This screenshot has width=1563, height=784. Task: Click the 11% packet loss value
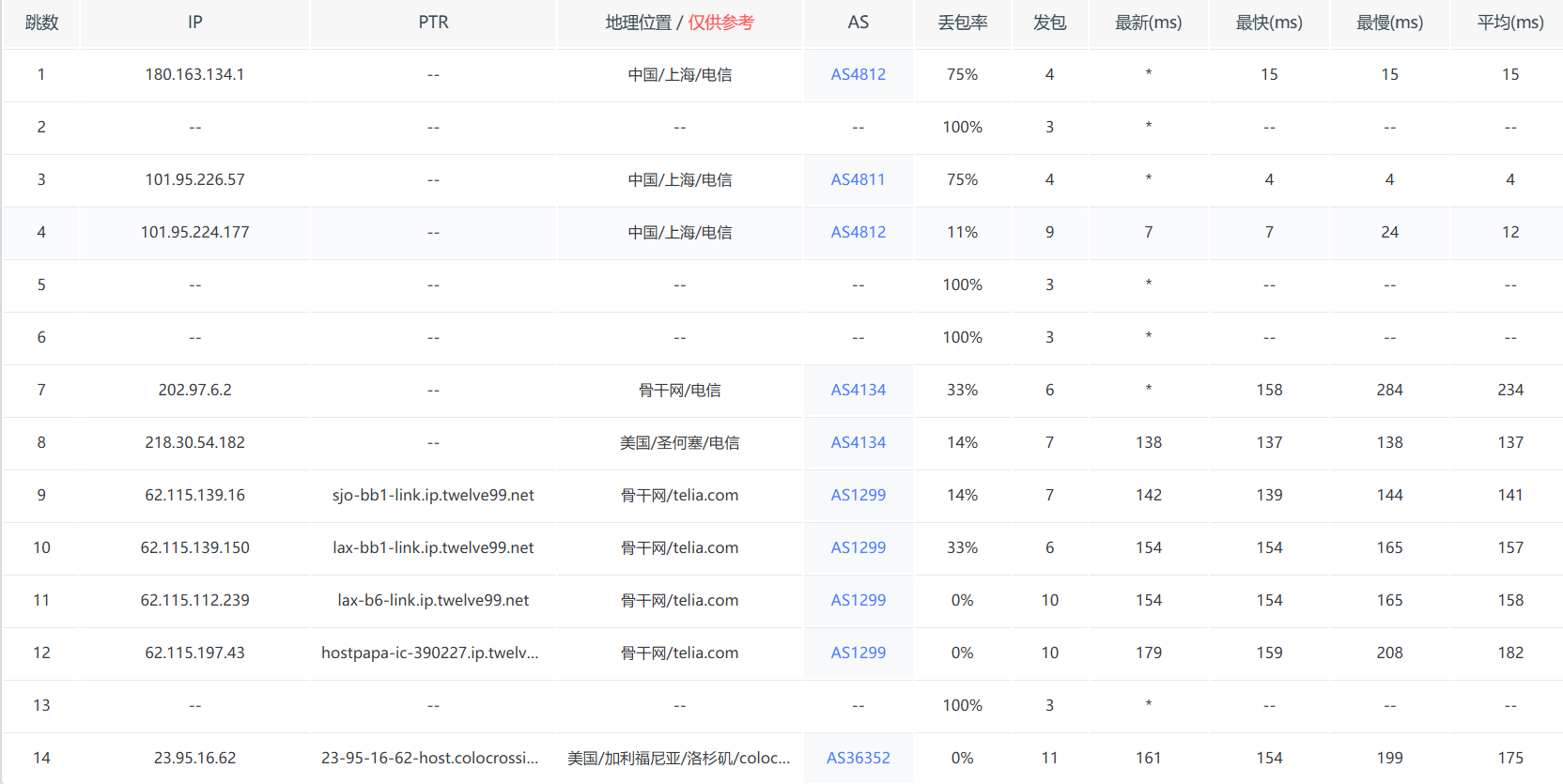962,232
